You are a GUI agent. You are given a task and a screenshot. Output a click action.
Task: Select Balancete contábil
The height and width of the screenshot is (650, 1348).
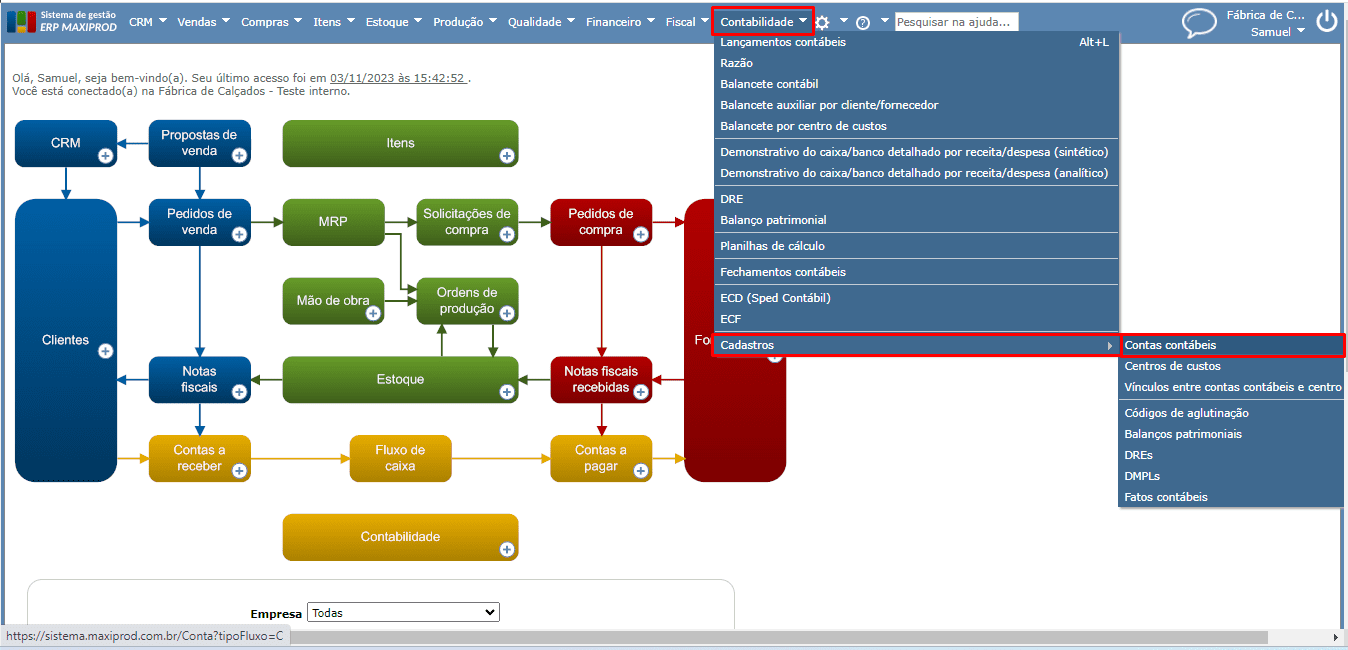pos(916,84)
